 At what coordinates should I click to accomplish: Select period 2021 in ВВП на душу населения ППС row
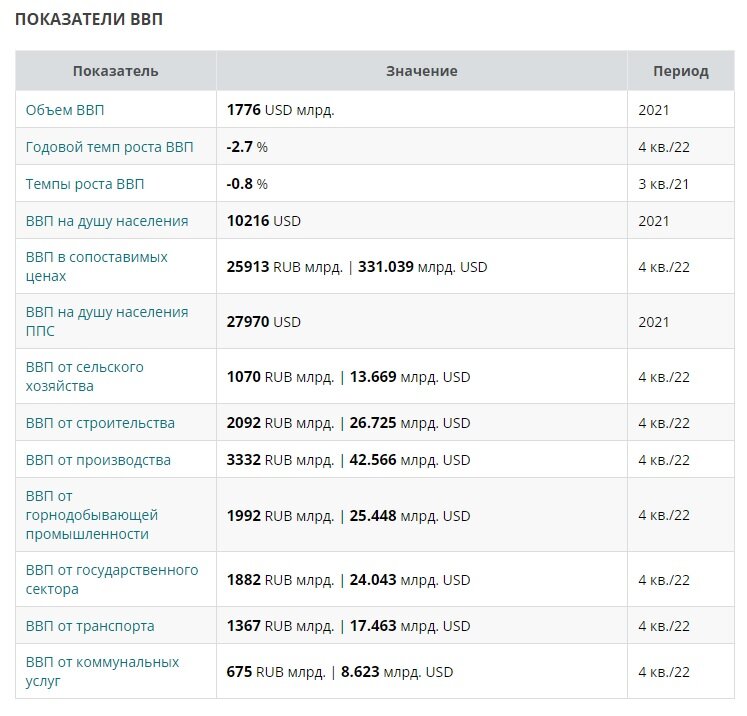(654, 322)
